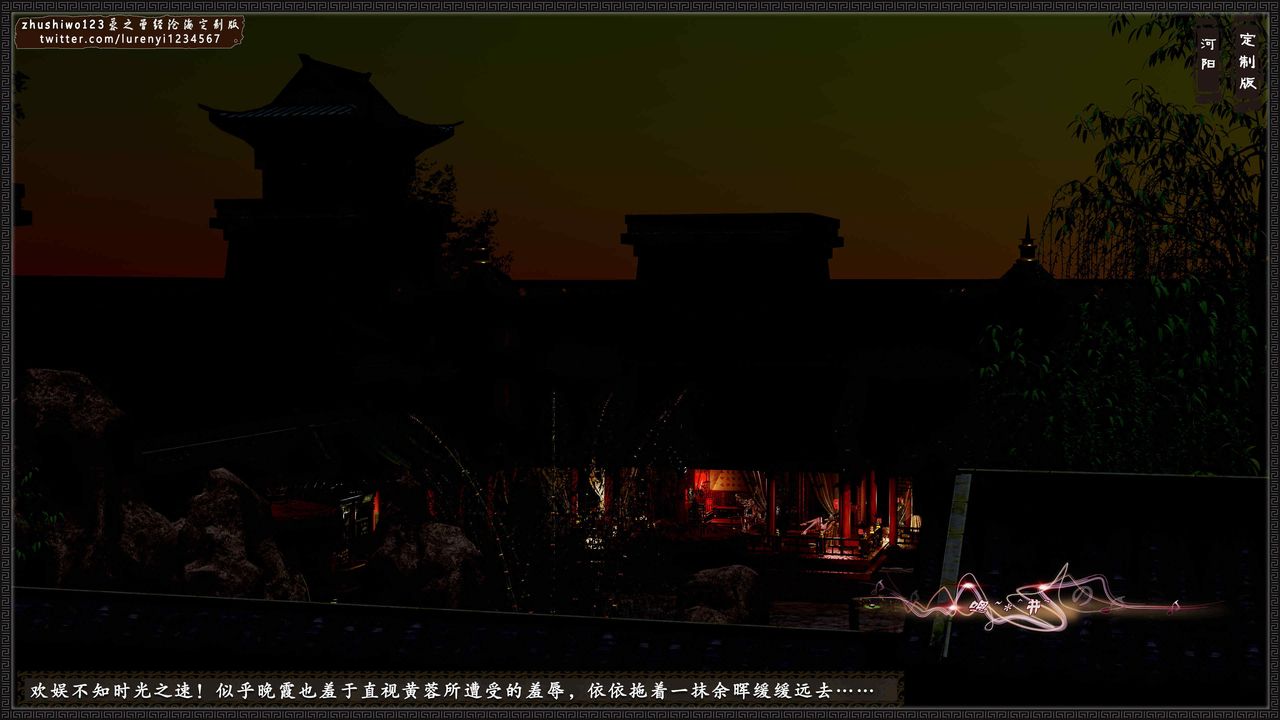Click the boulder in front of pavilion

[725, 588]
